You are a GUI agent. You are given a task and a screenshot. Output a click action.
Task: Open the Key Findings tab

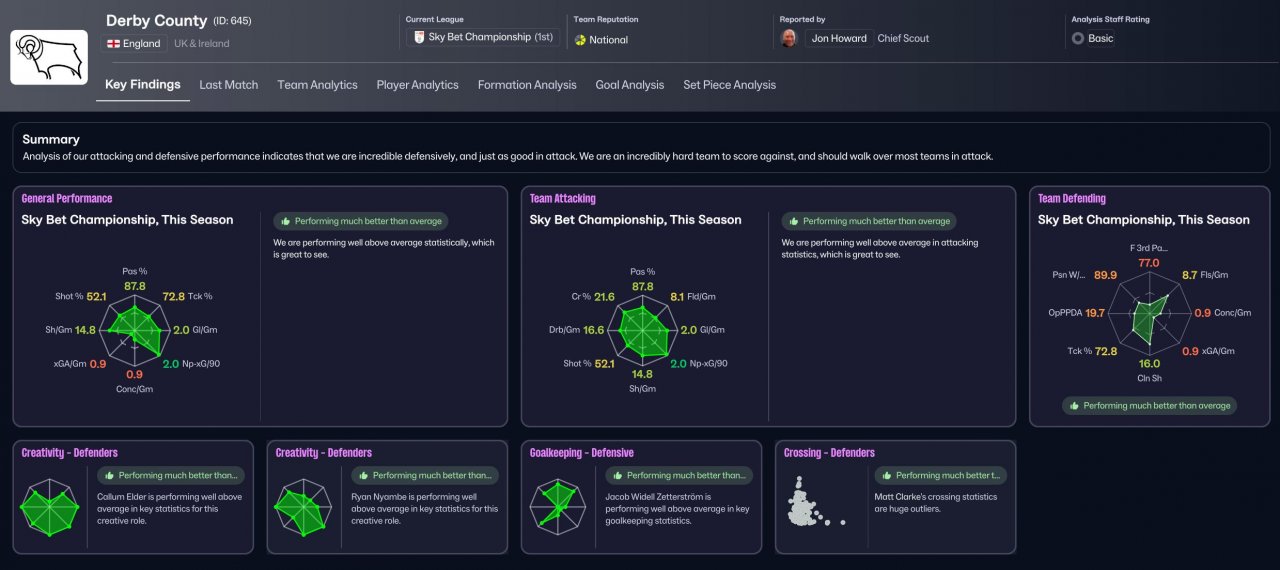point(143,85)
